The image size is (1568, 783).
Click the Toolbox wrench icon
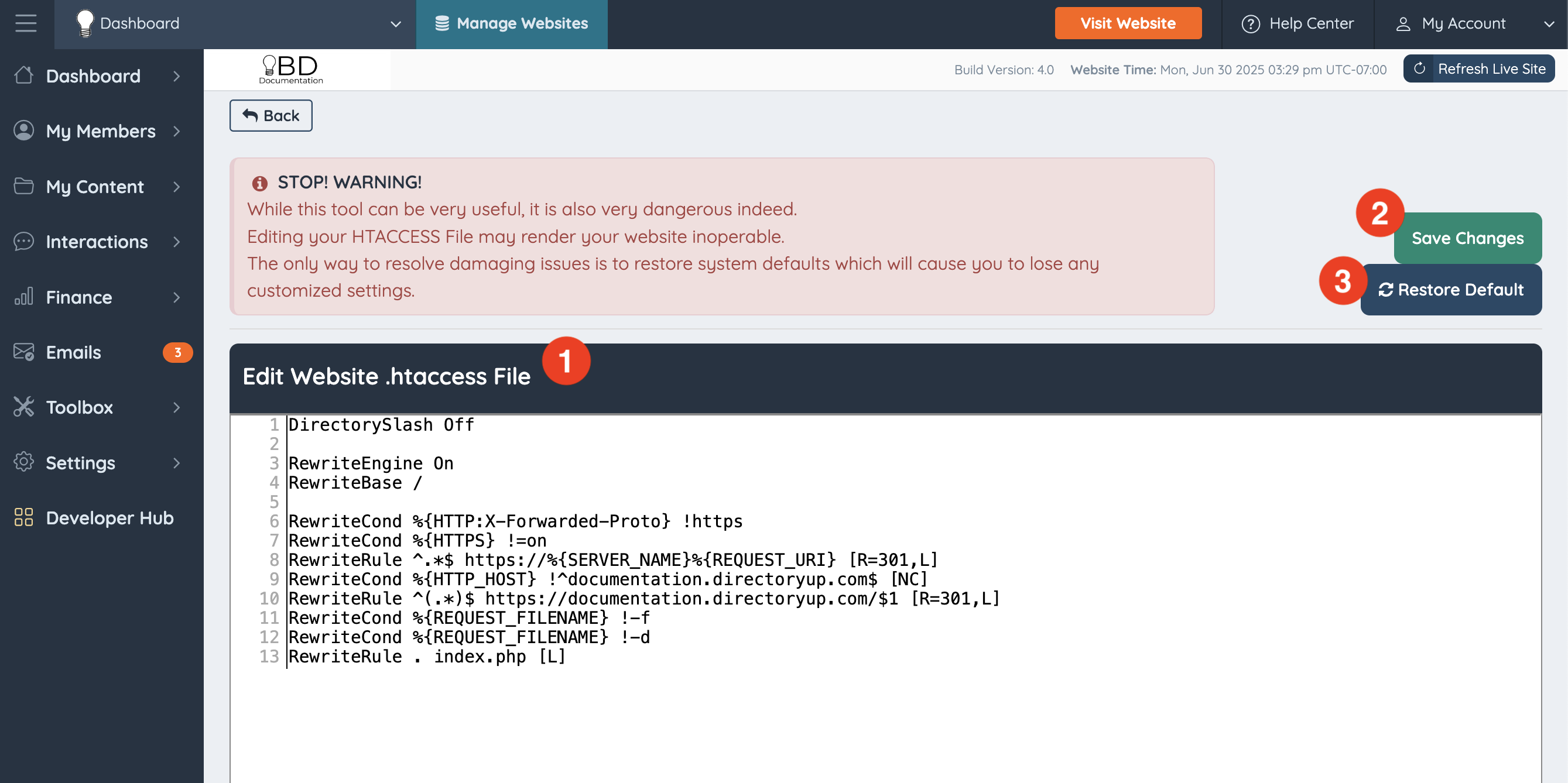pos(24,407)
